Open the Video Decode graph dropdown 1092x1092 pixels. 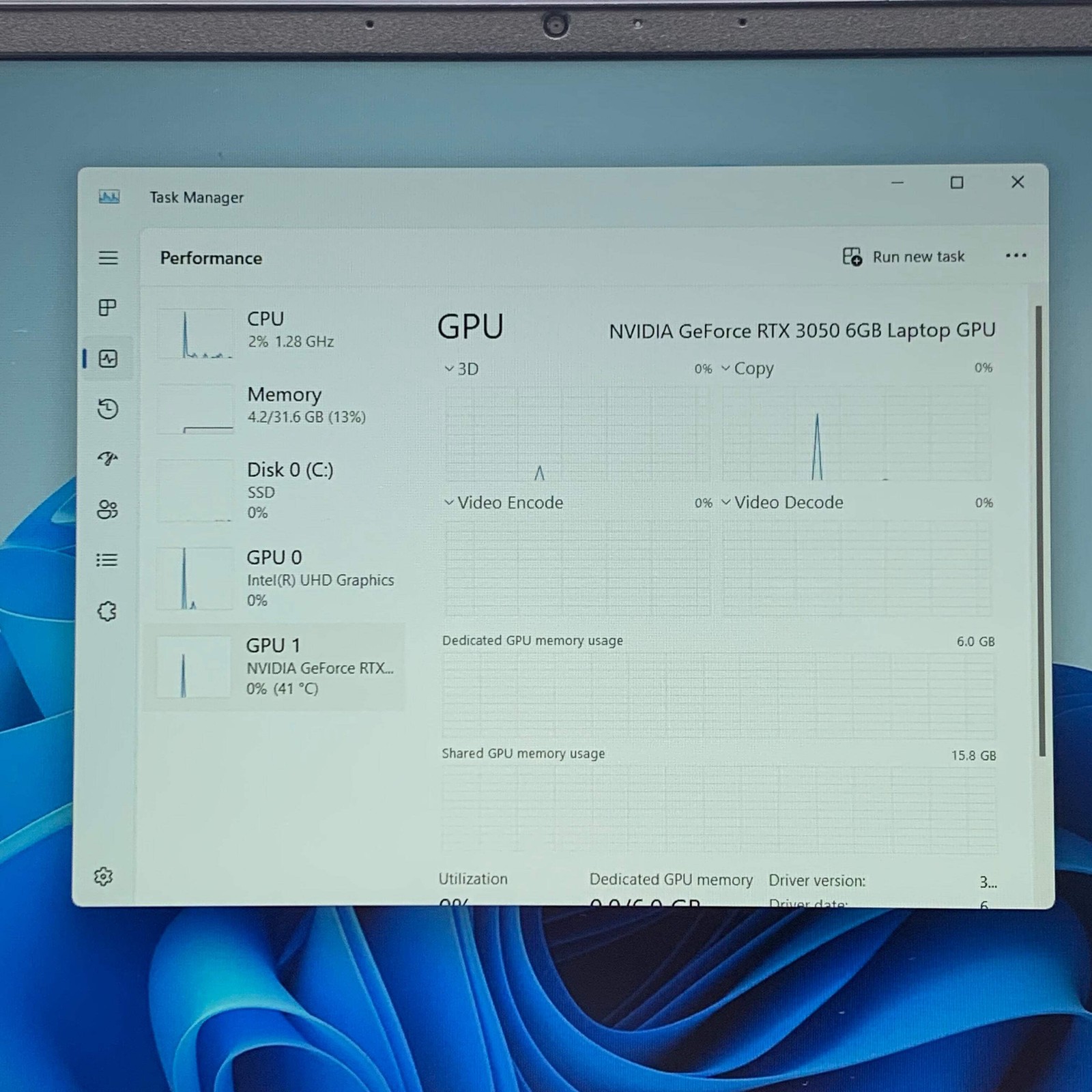tap(782, 503)
